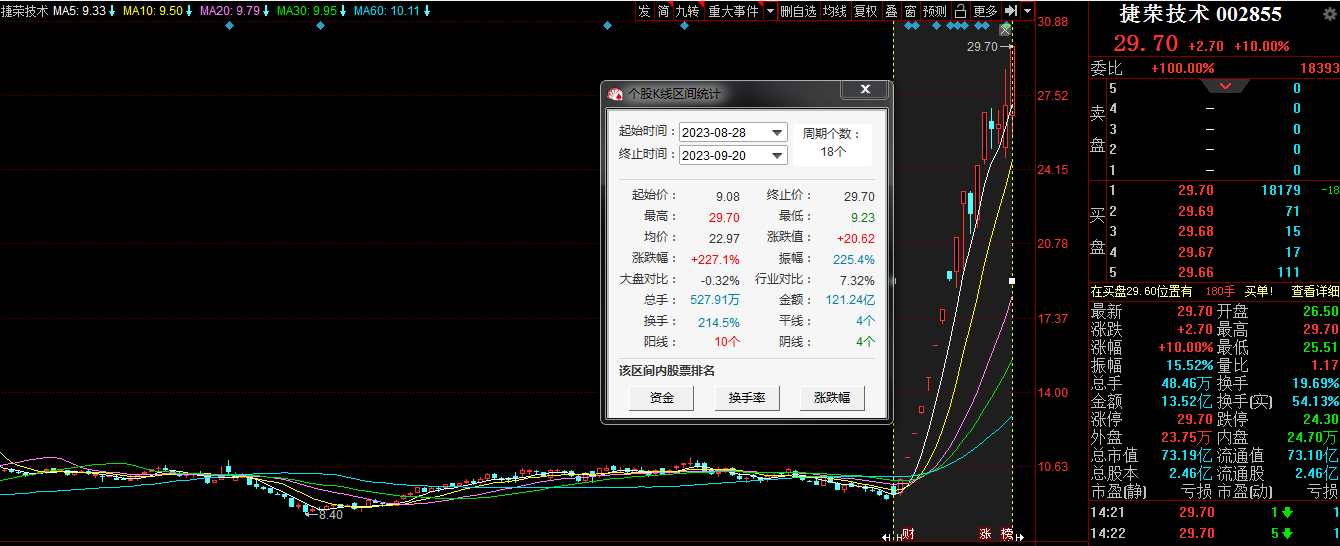Toggle 均线 moving average lines
This screenshot has width=1340, height=546.
pos(835,11)
